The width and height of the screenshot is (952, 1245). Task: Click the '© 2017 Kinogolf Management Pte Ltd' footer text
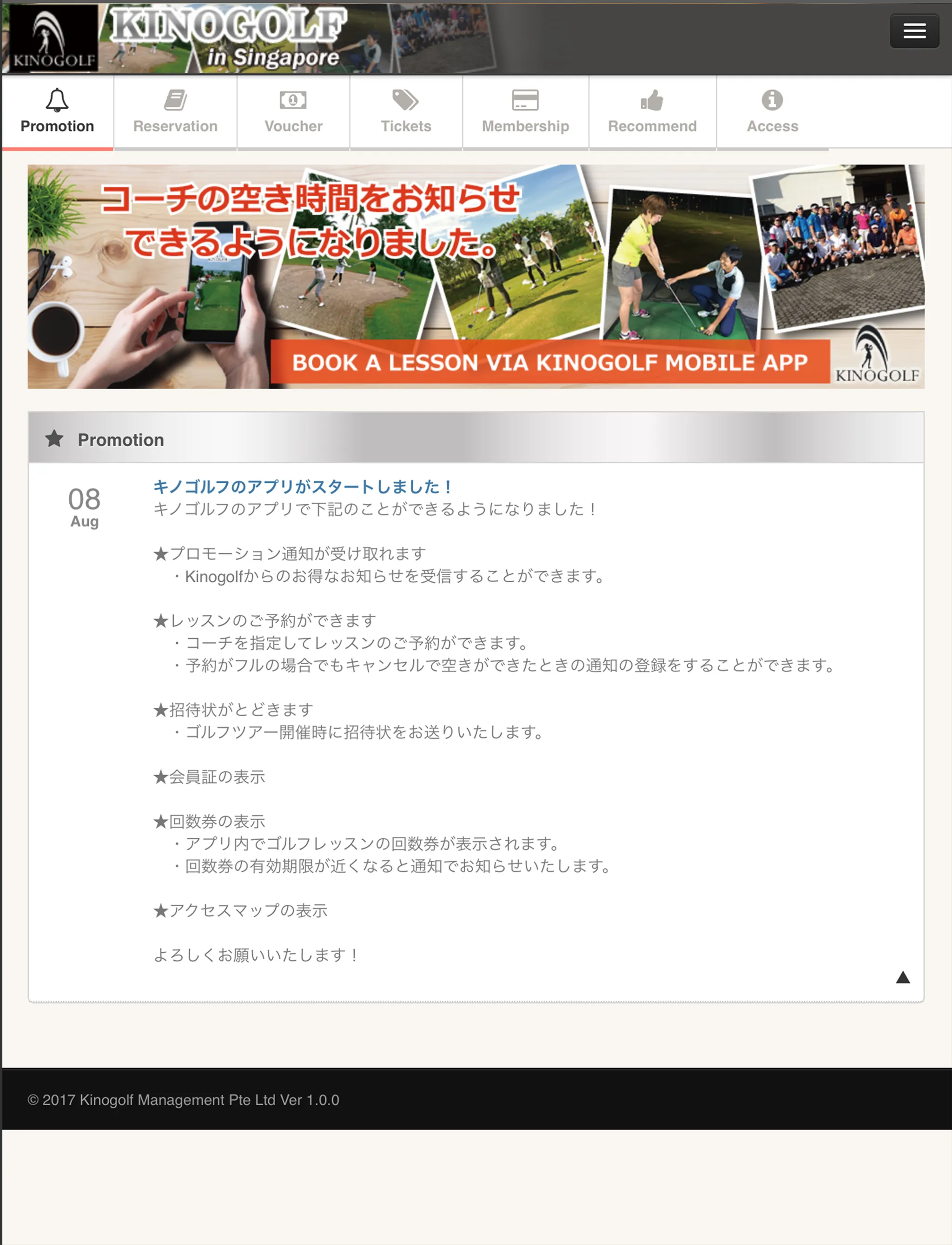pyautogui.click(x=152, y=1100)
